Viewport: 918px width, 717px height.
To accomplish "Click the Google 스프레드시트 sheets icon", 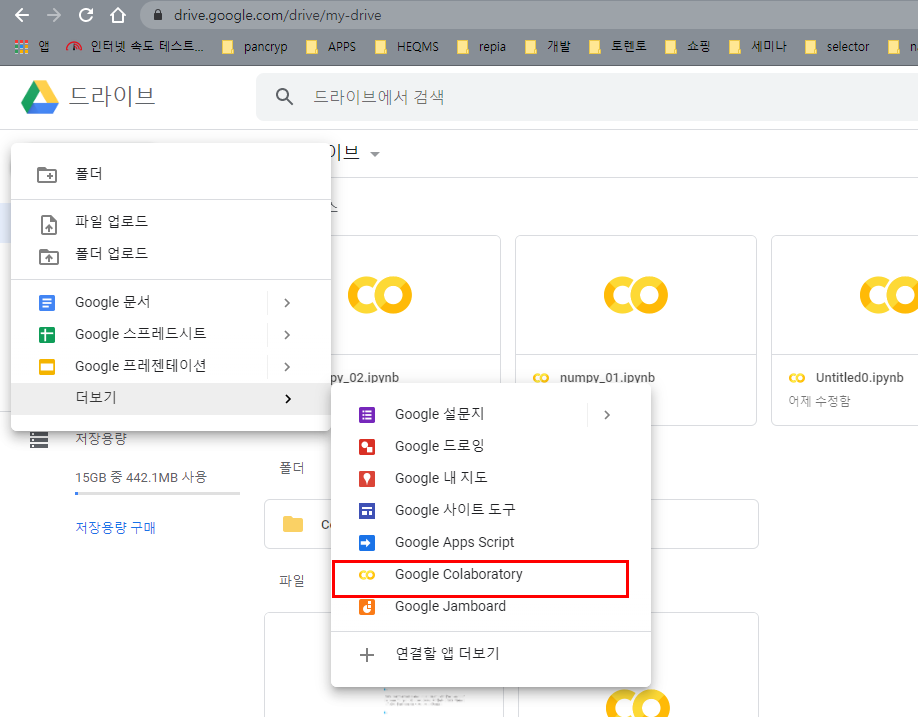I will pos(47,334).
